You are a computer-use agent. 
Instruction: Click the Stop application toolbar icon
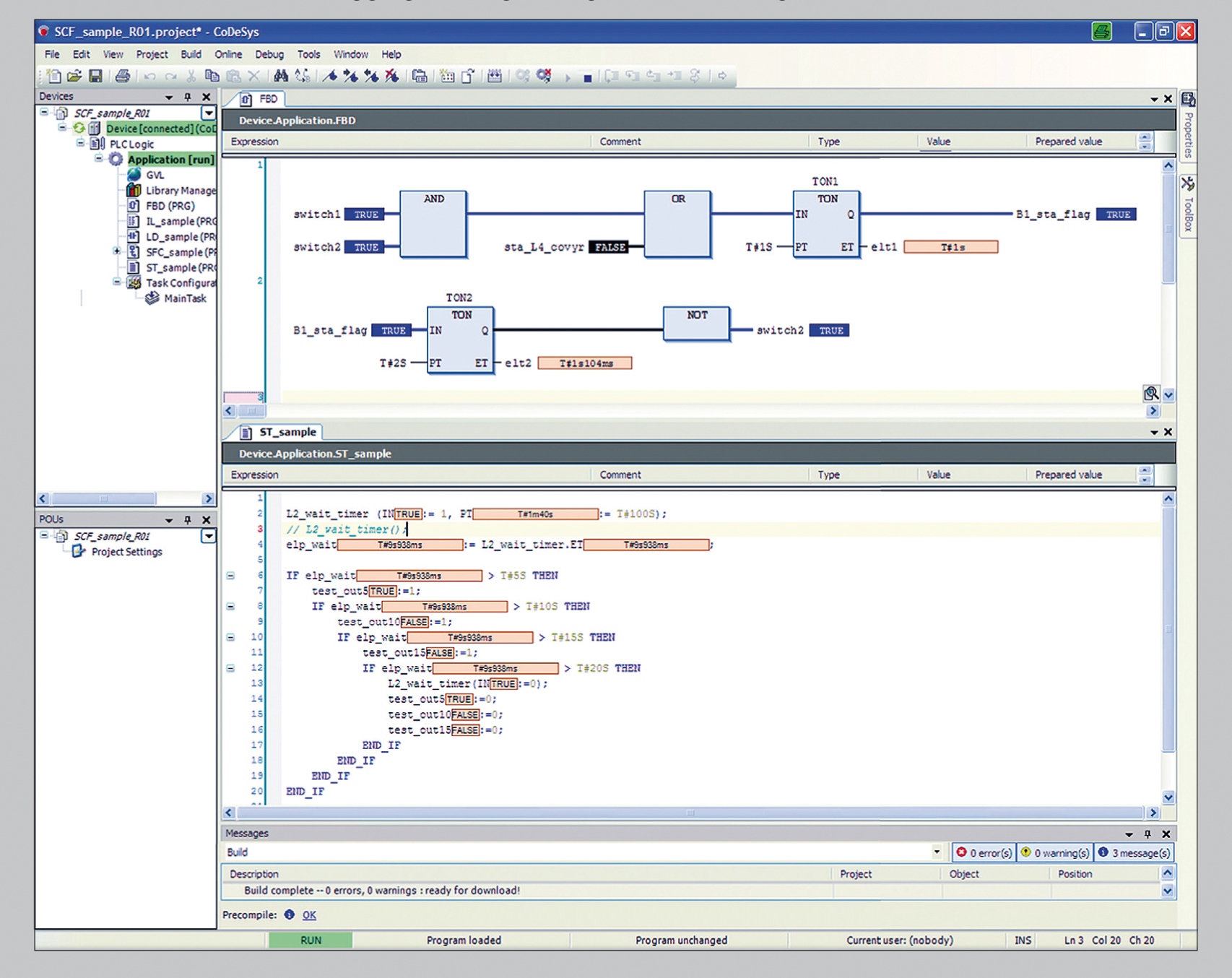[588, 77]
